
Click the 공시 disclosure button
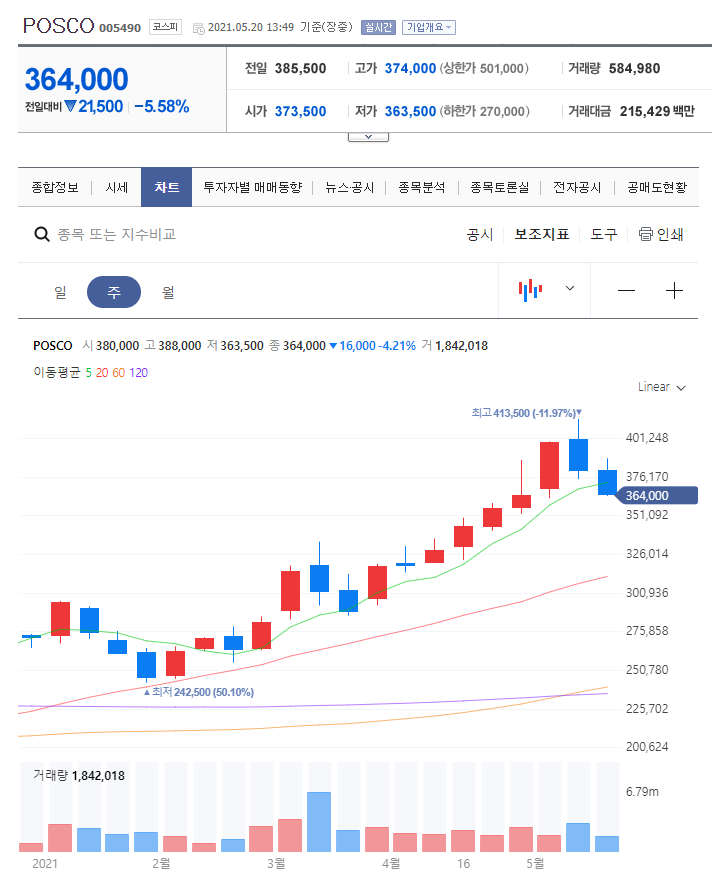[480, 234]
